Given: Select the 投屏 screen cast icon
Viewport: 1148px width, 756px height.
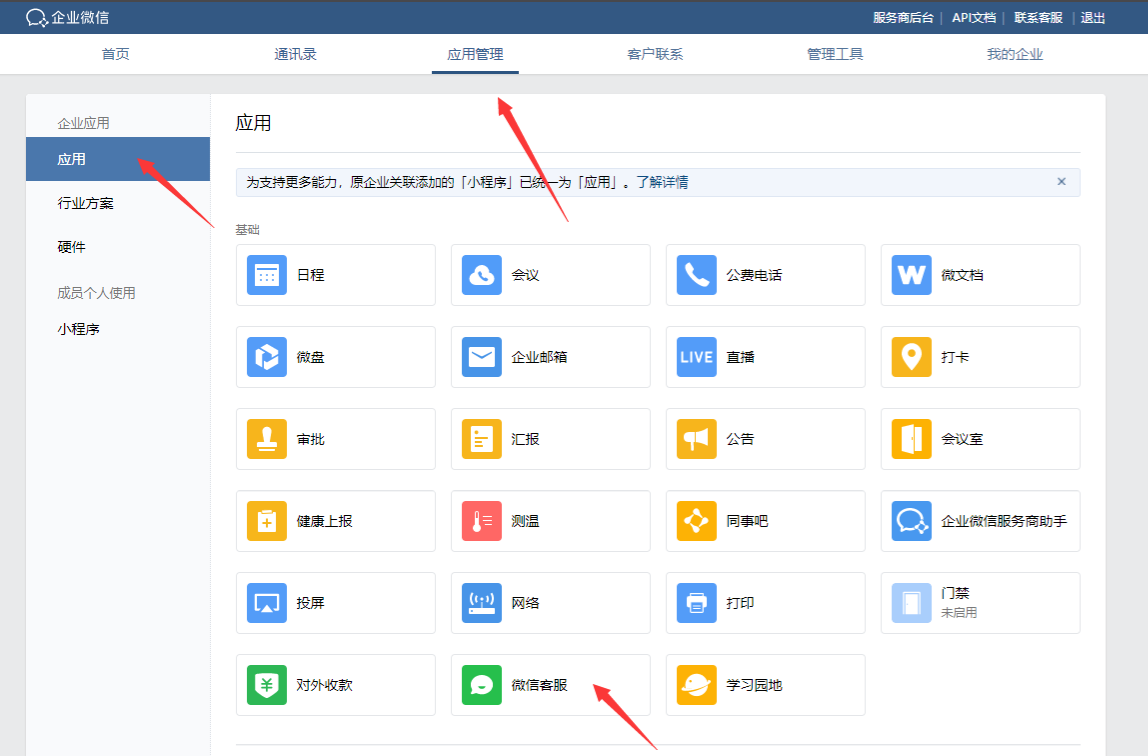Looking at the screenshot, I should pos(266,603).
